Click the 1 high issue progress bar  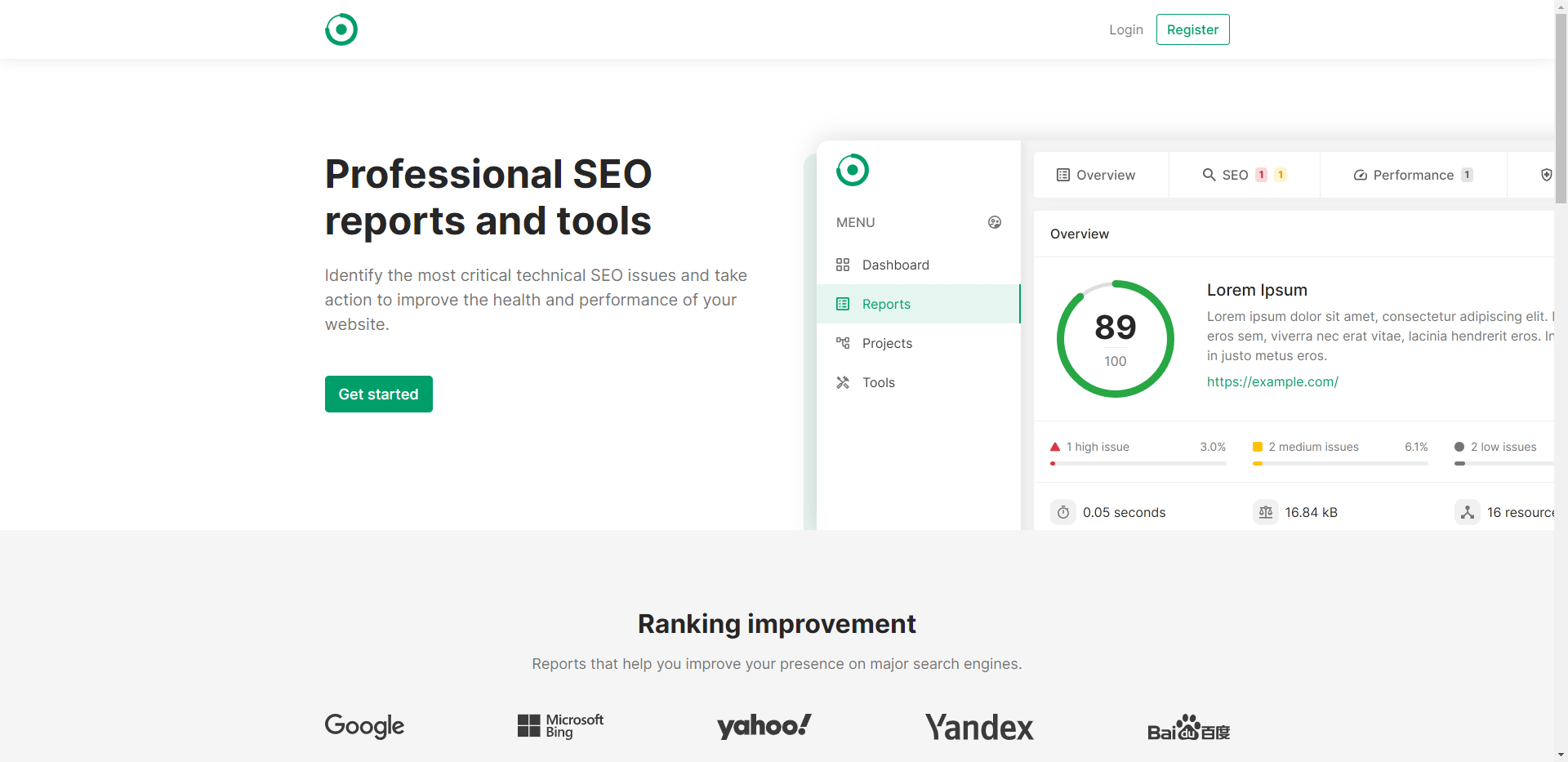tap(1138, 463)
